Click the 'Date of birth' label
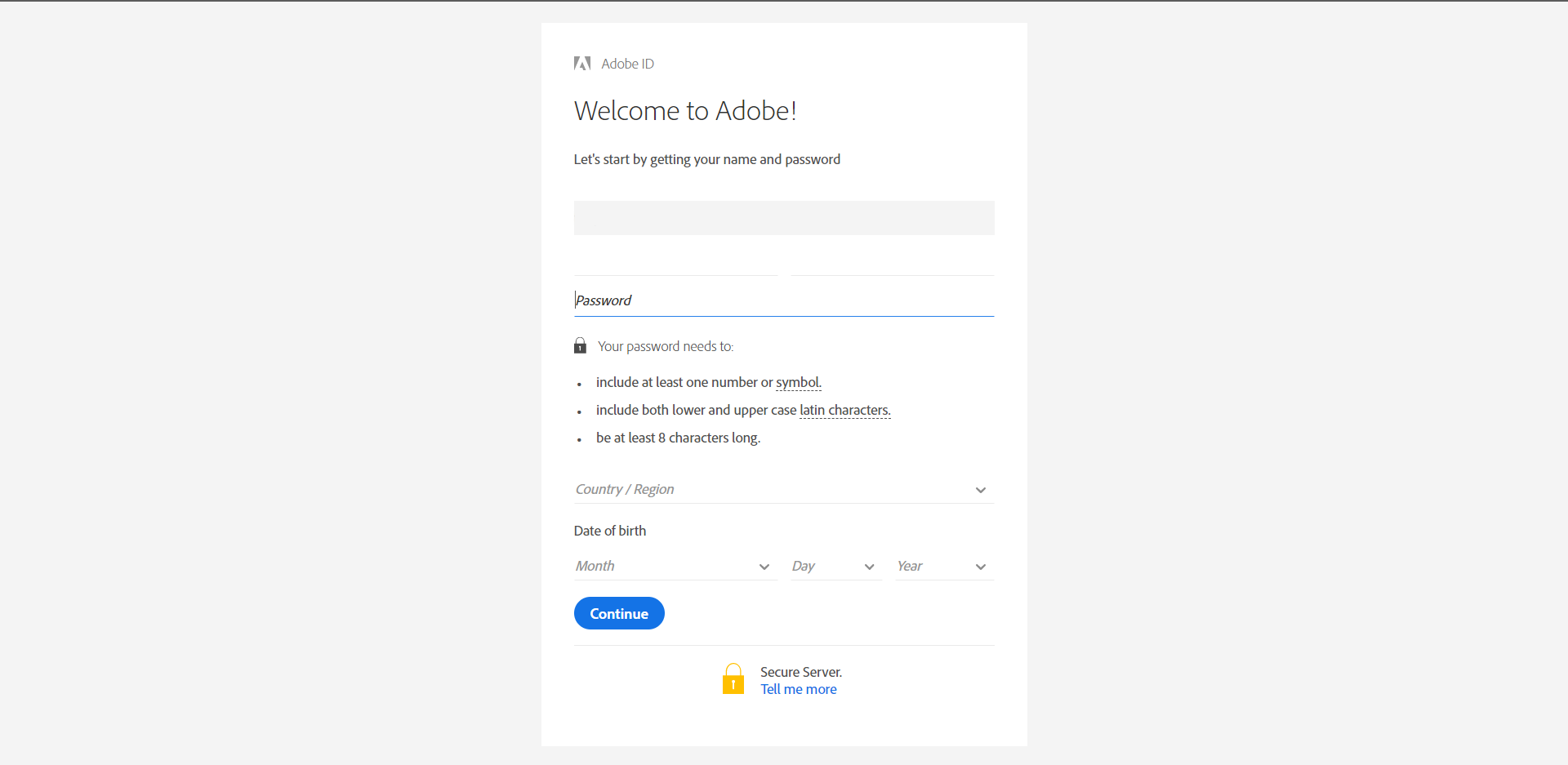 (x=610, y=531)
